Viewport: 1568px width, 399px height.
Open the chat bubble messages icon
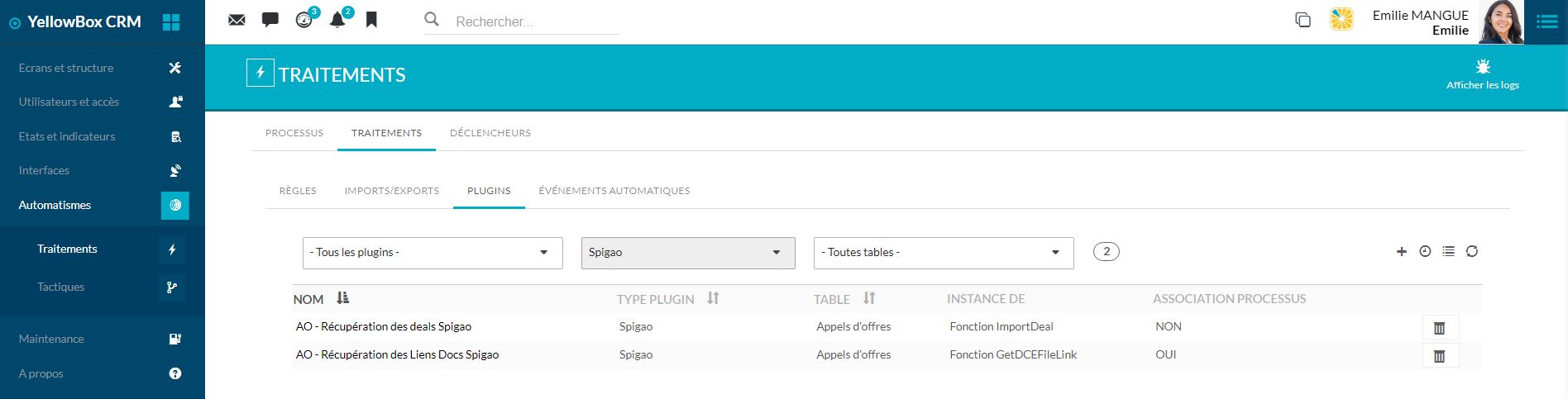point(270,20)
